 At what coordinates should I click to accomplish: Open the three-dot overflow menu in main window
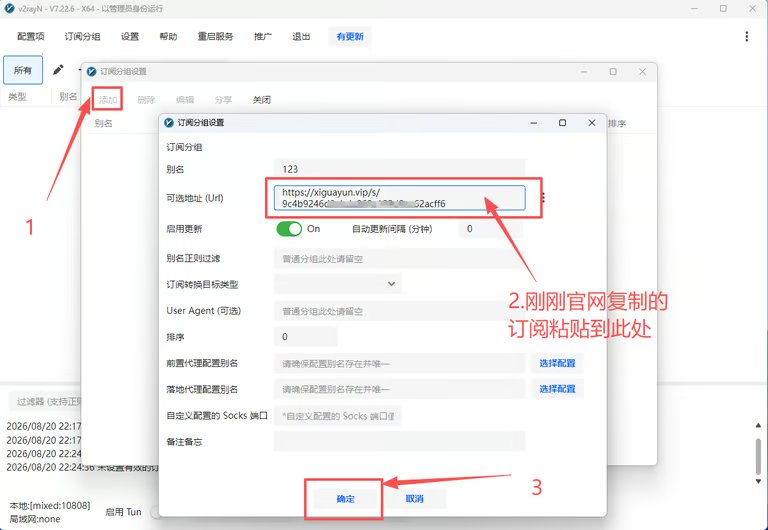point(746,36)
